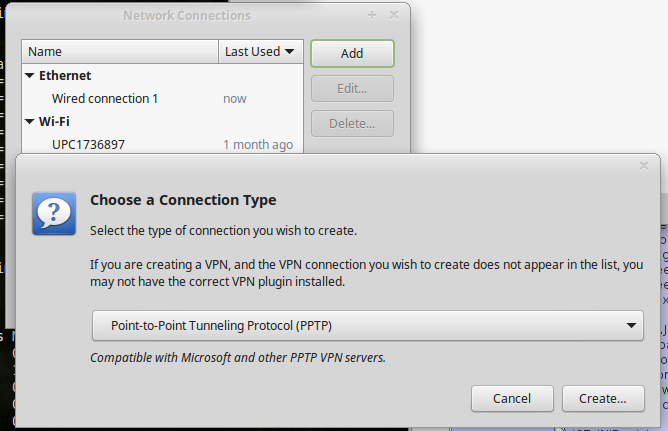Click the Network Connections title bar
This screenshot has width=668, height=431.
tap(187, 16)
